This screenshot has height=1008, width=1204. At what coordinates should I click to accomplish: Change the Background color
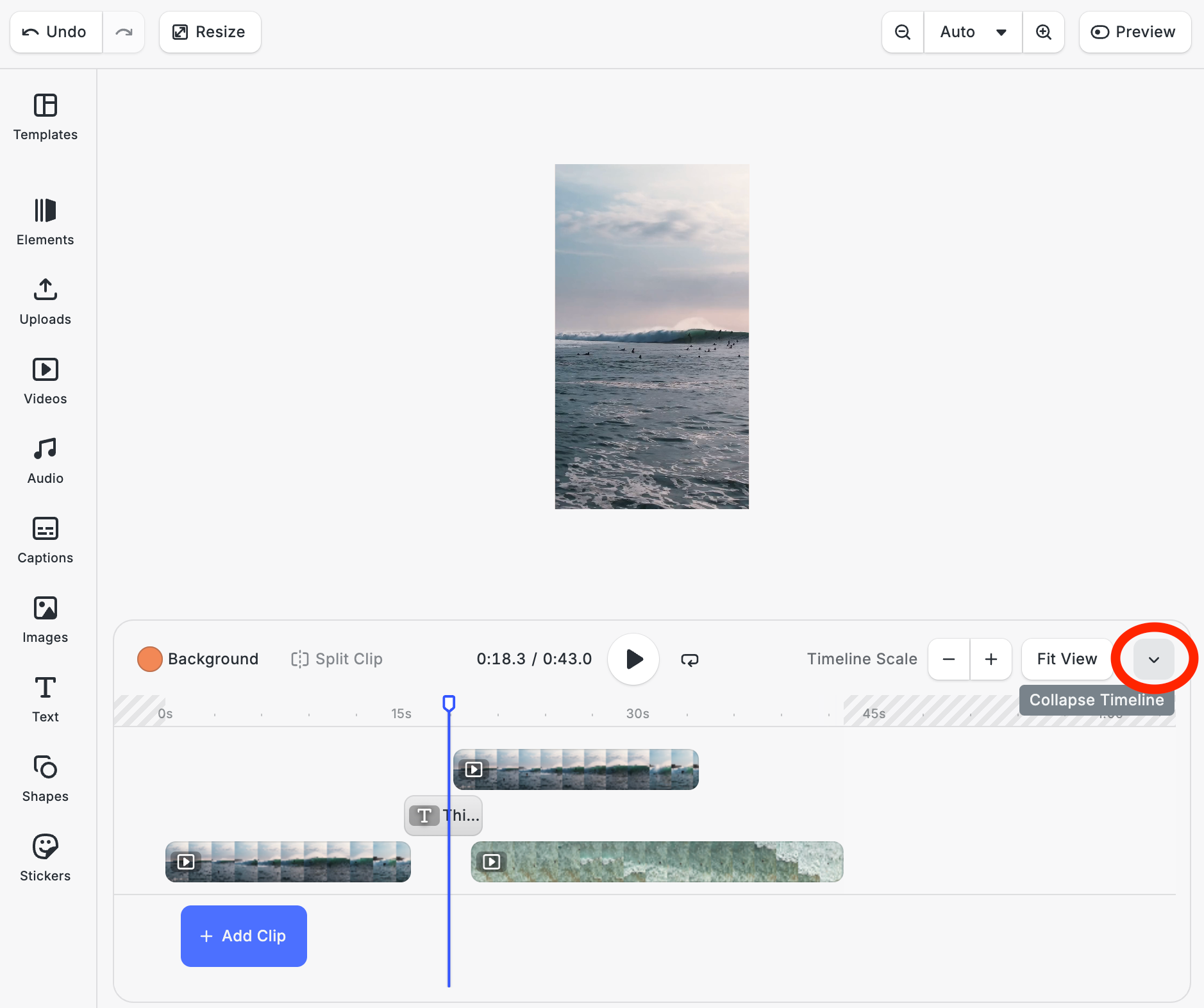pos(149,659)
